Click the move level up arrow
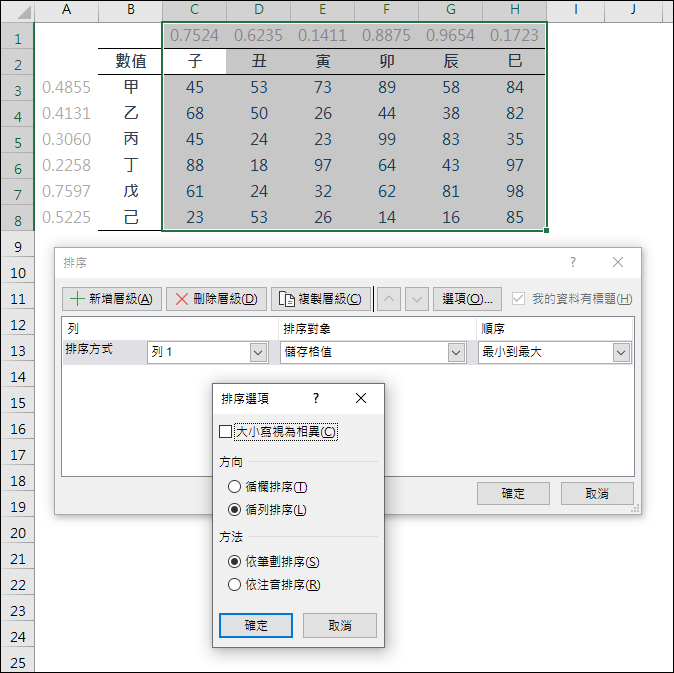Image resolution: width=674 pixels, height=673 pixels. pos(389,299)
